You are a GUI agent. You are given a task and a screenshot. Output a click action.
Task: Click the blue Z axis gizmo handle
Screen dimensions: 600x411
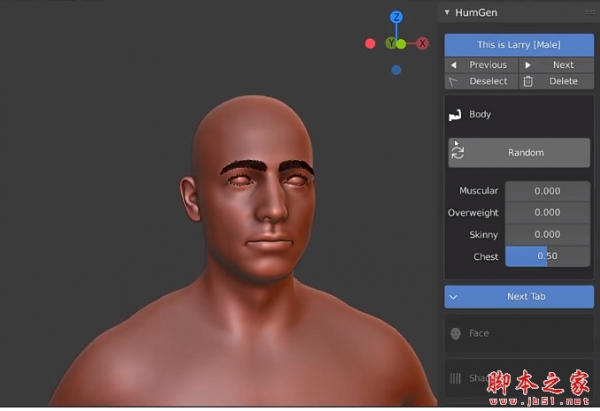(396, 17)
